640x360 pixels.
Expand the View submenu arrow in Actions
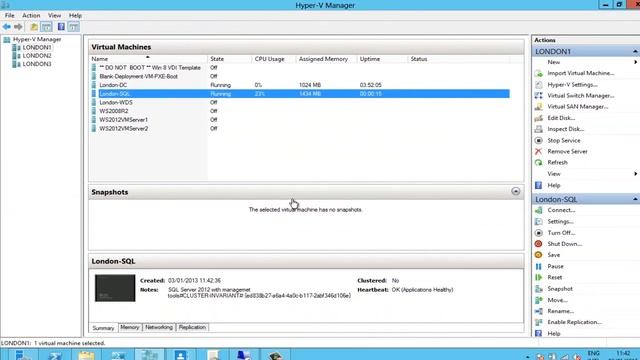click(x=636, y=174)
